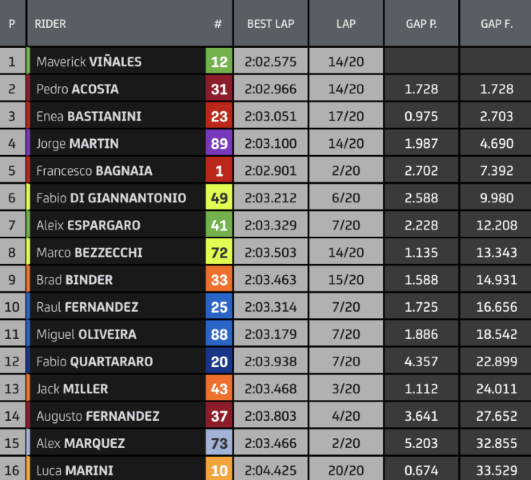Open Fabio QUARTARARO rider entry
The width and height of the screenshot is (531, 480).
point(94,361)
